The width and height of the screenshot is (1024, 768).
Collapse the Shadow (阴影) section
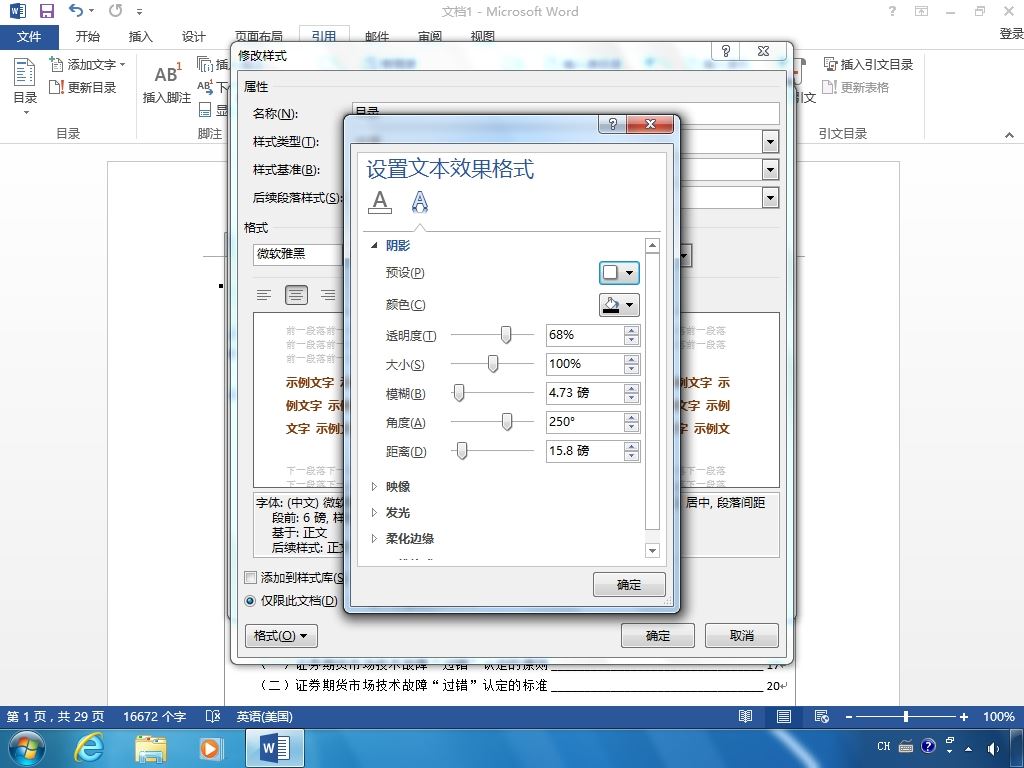point(374,246)
